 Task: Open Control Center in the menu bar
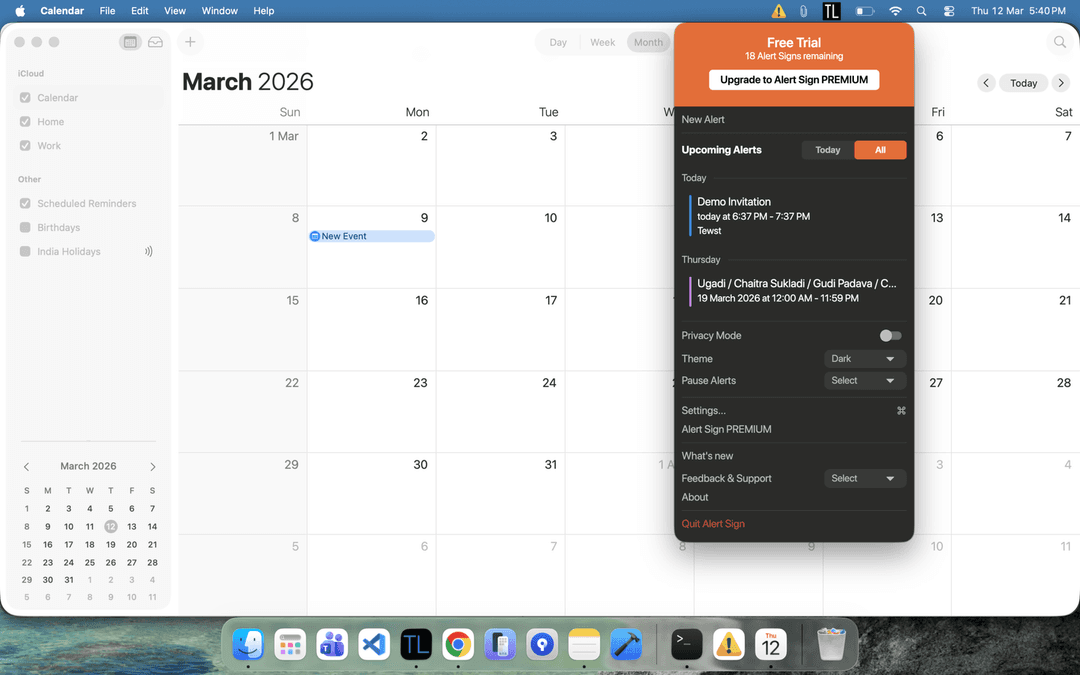pyautogui.click(x=949, y=11)
